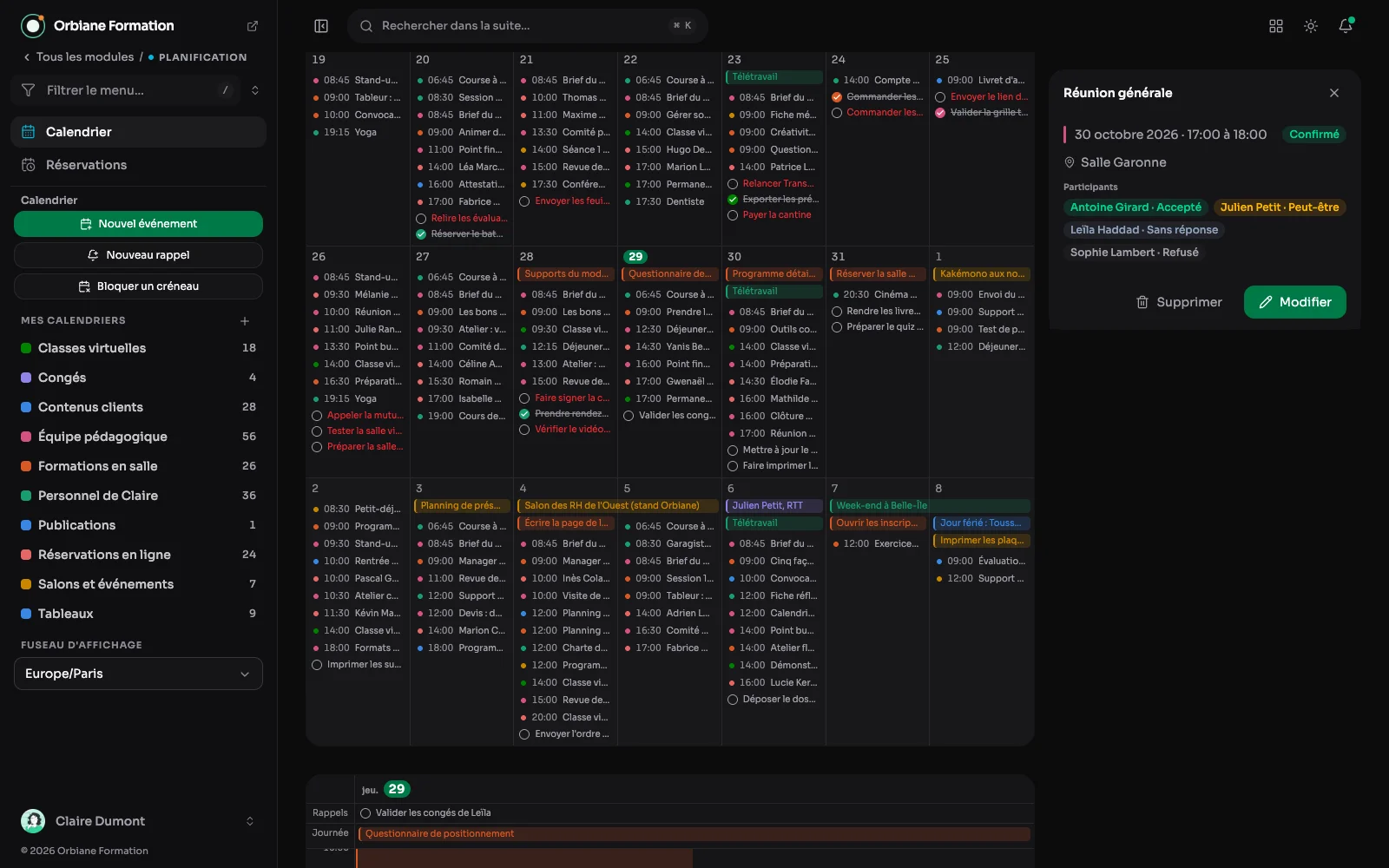The width and height of the screenshot is (1389, 868).
Task: Open the Week-end à Belle-Île event
Action: (930, 505)
